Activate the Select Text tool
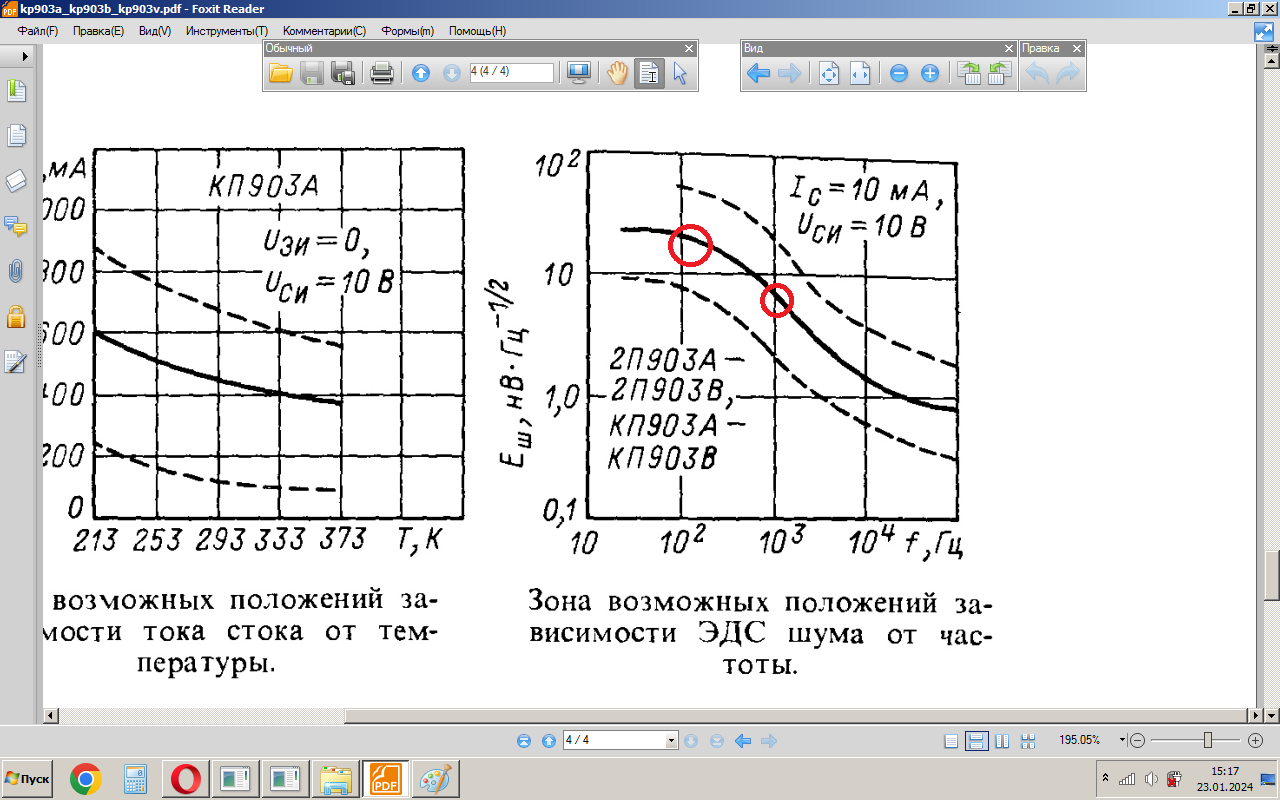 click(649, 73)
